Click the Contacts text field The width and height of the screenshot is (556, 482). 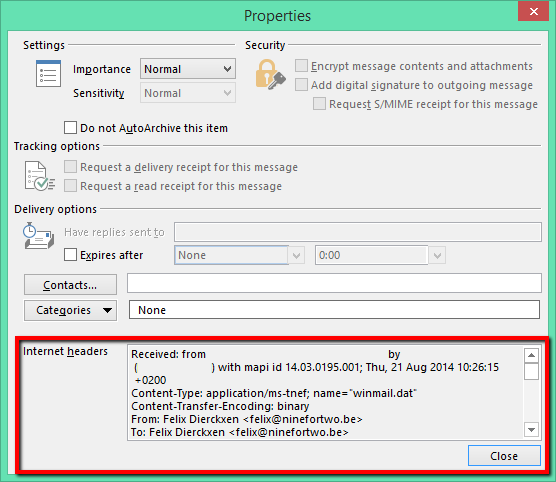[334, 283]
